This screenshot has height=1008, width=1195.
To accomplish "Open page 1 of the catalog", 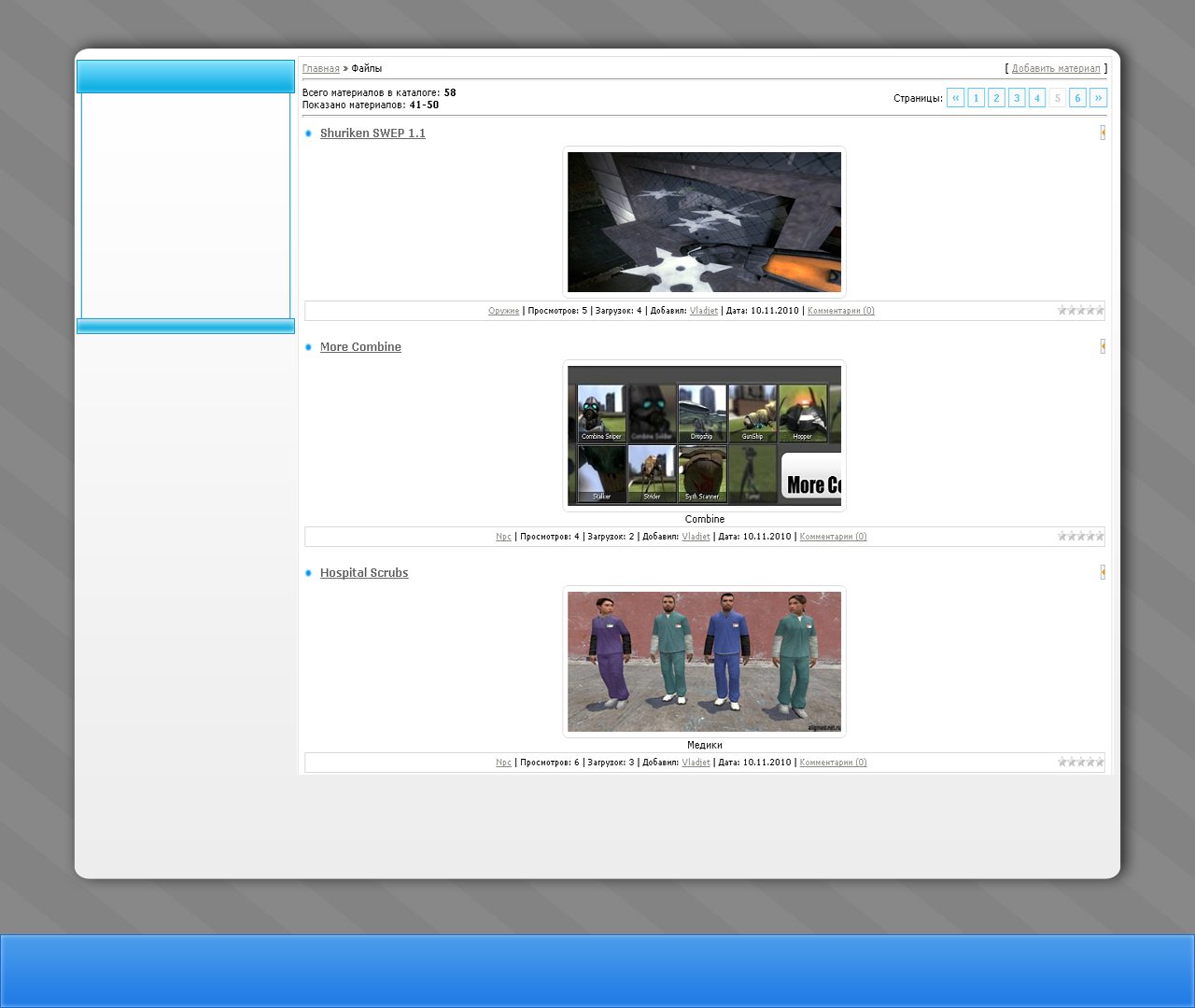I will tap(976, 98).
